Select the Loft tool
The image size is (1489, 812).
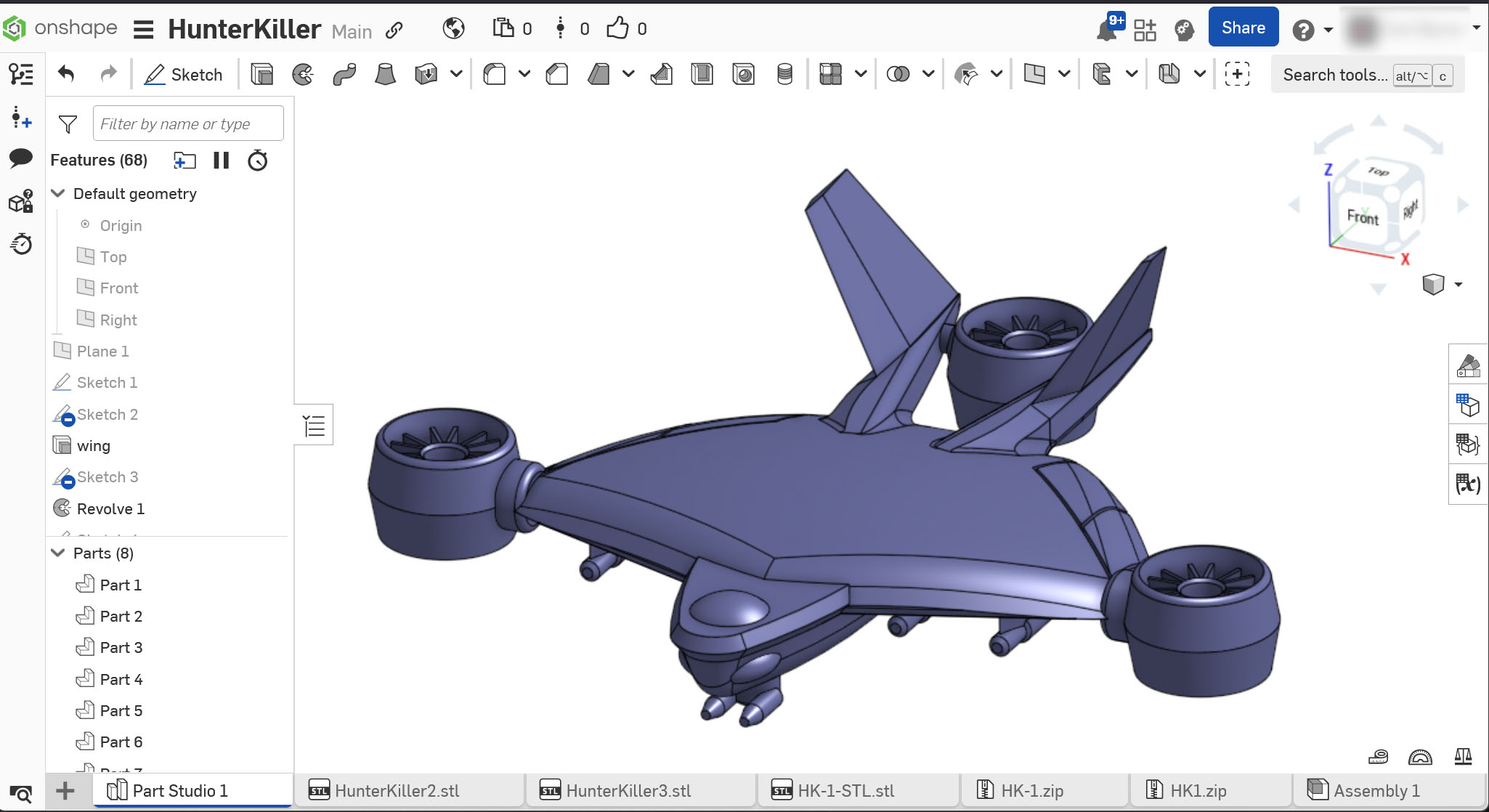pos(385,74)
